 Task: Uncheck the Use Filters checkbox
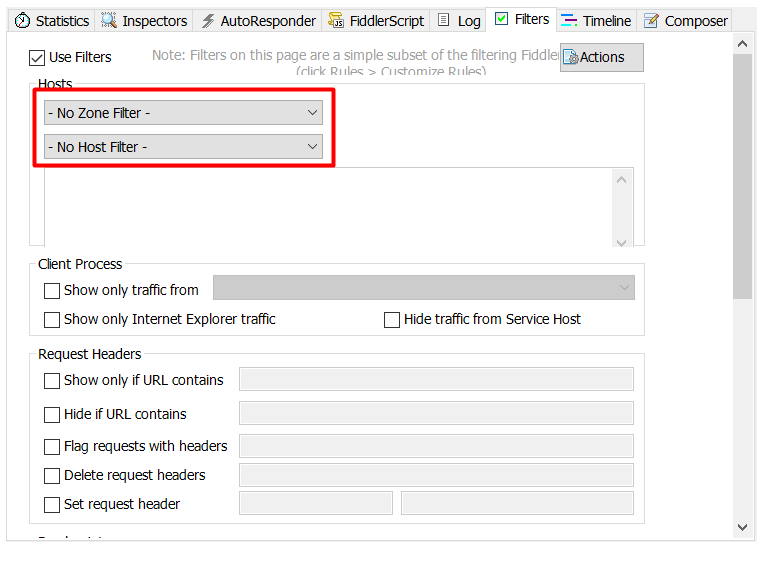click(37, 58)
